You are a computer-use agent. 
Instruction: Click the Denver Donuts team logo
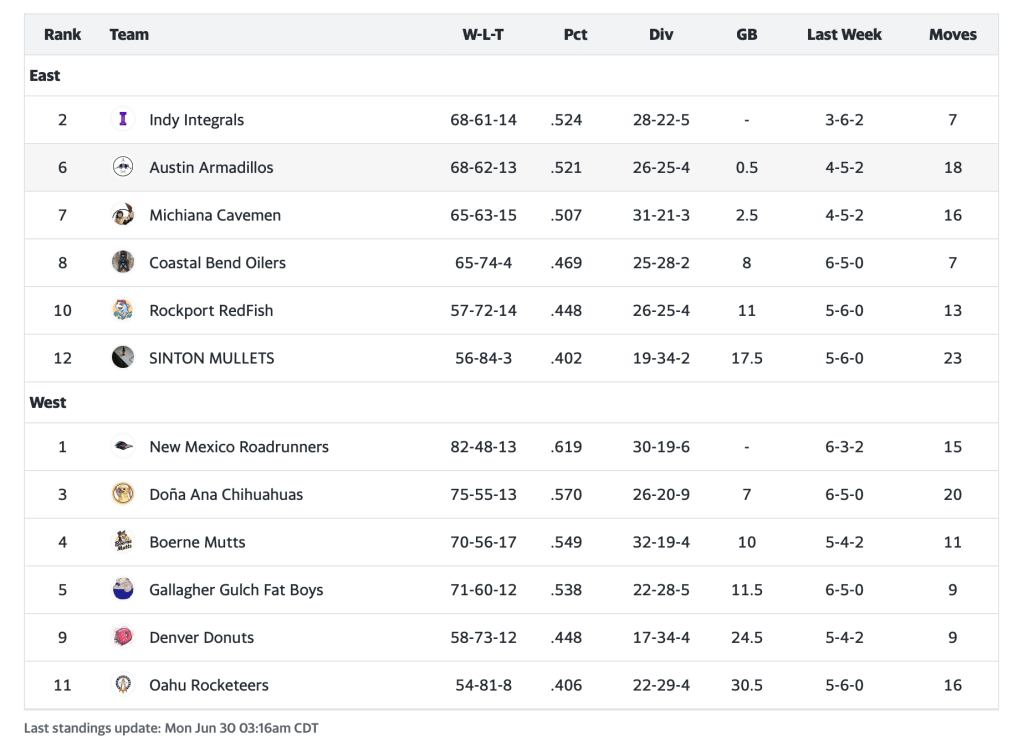(x=123, y=637)
